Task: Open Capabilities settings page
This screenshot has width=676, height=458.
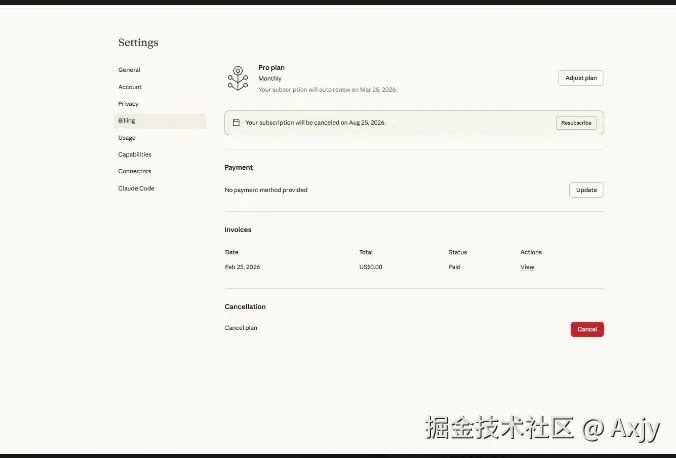Action: click(135, 154)
